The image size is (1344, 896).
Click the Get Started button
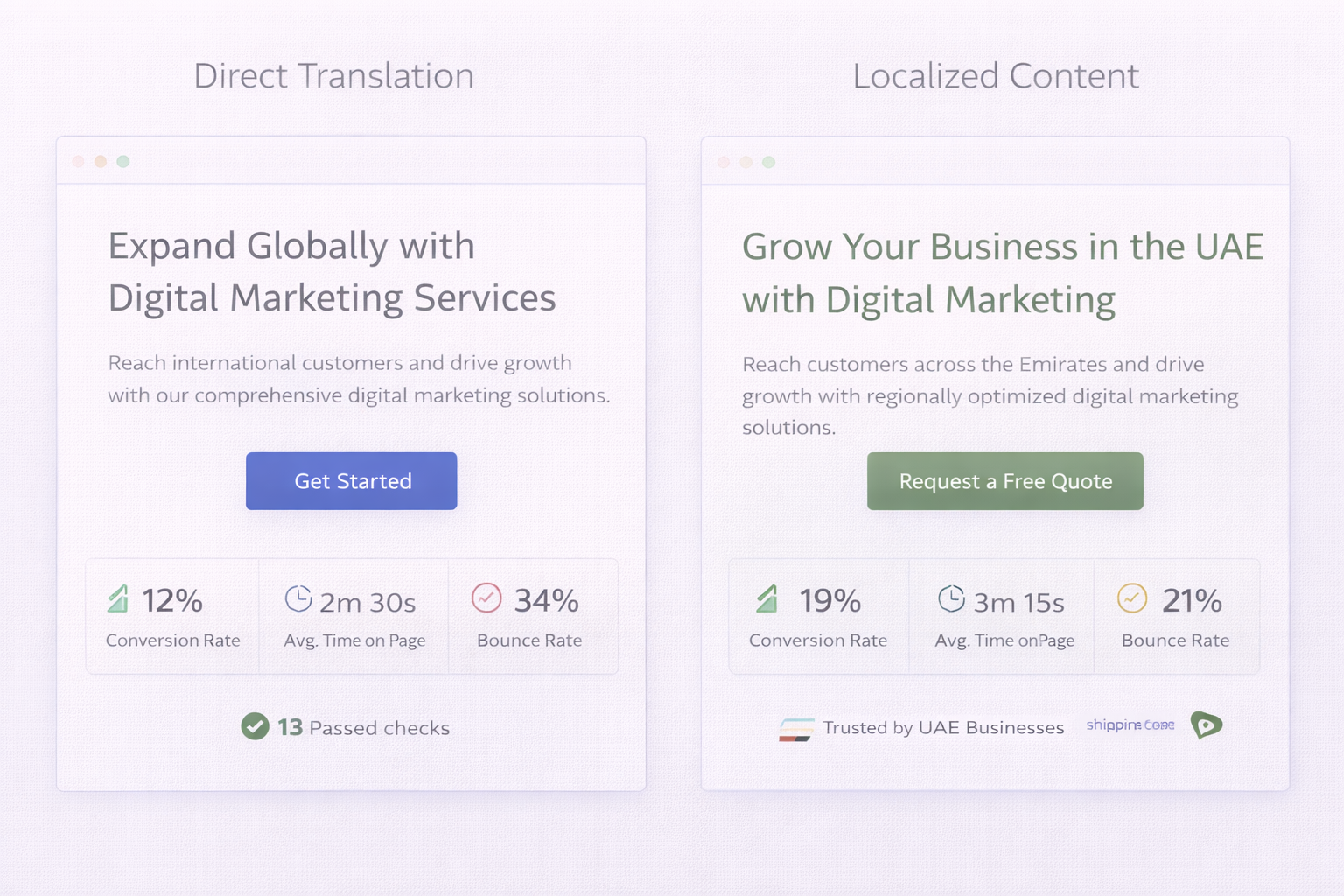tap(351, 480)
